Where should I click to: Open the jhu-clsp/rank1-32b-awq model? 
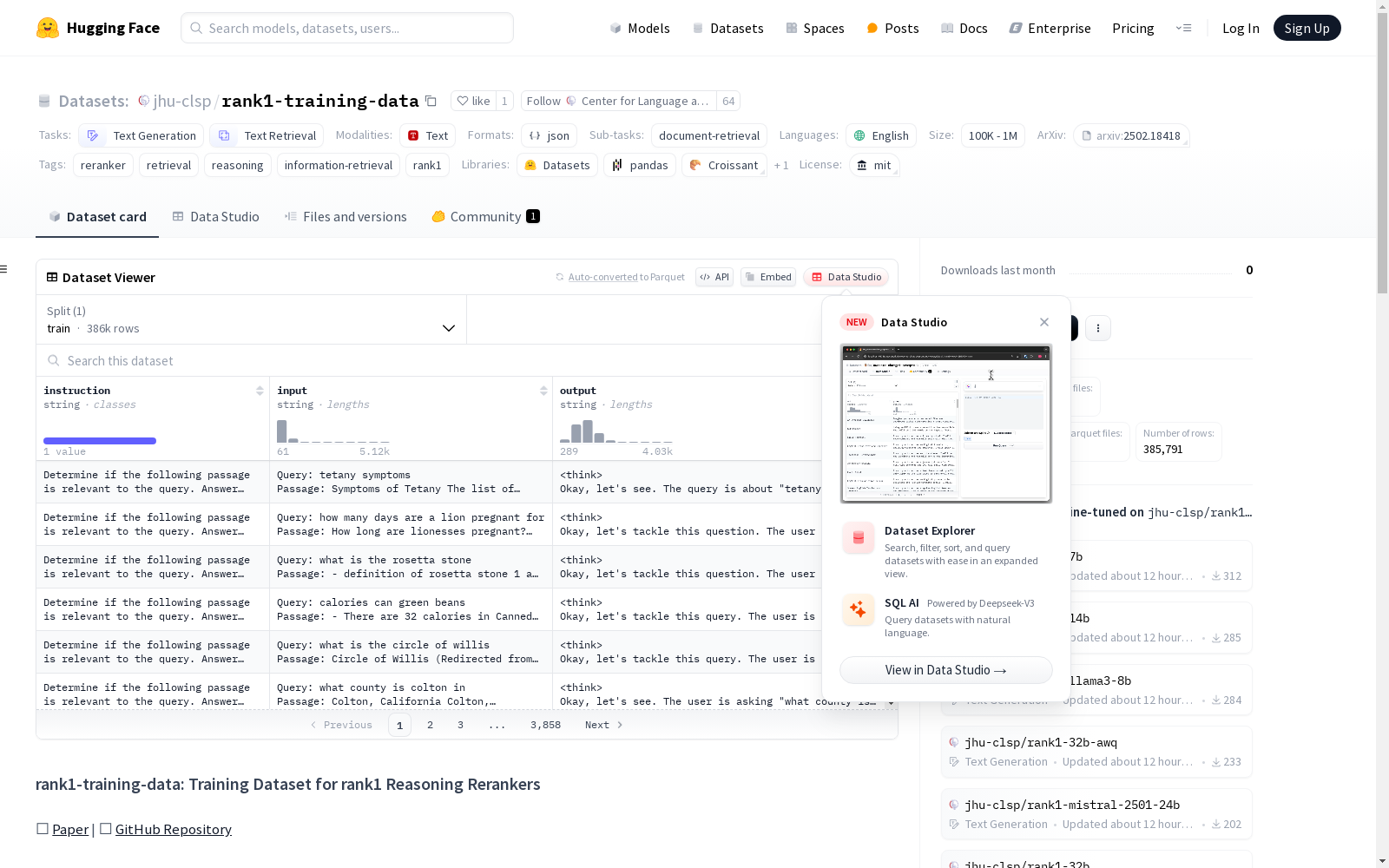1096,752
